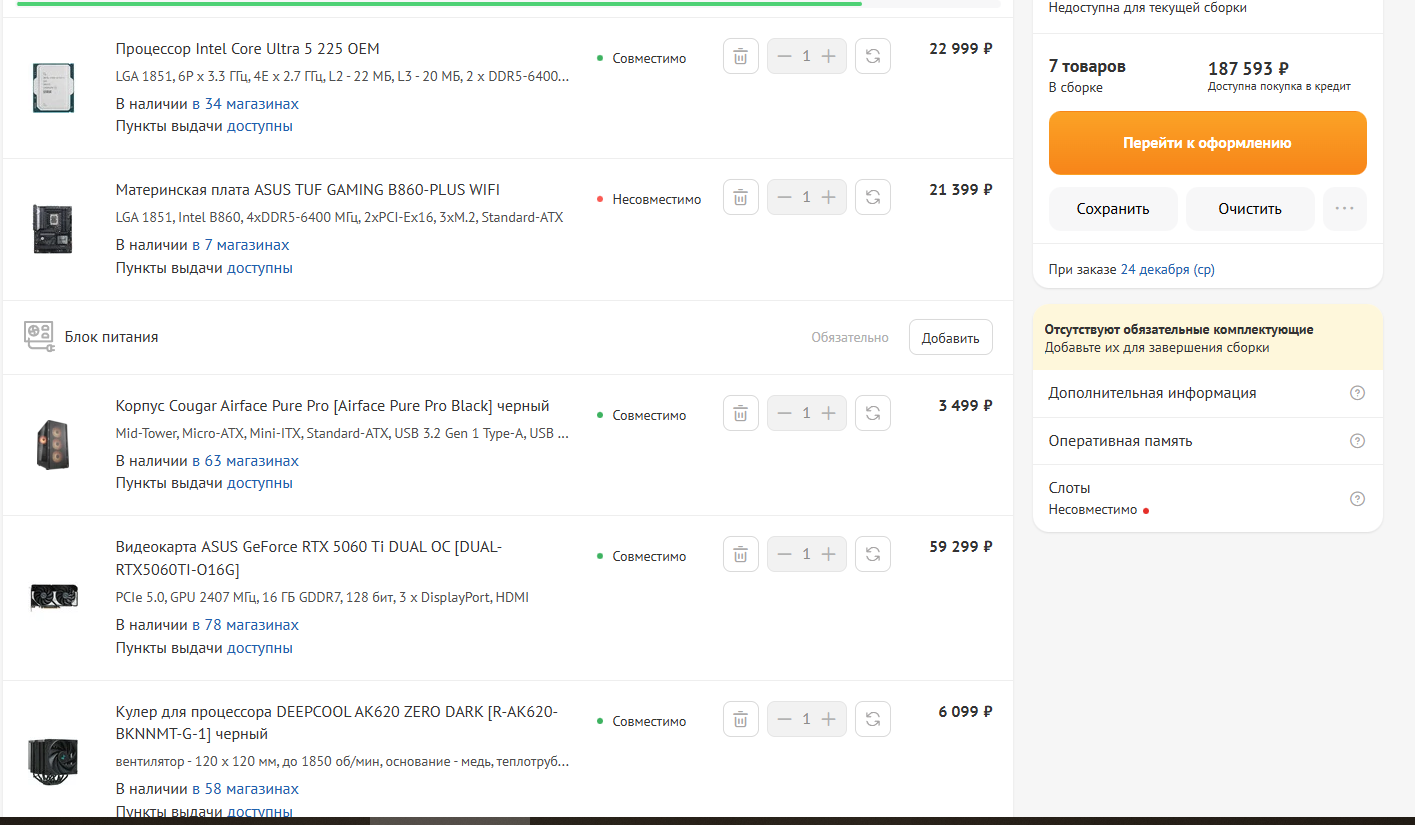1415x825 pixels.
Task: Delete the ASUS TUF GAMING B860-PLUS motherboard
Action: [x=741, y=197]
